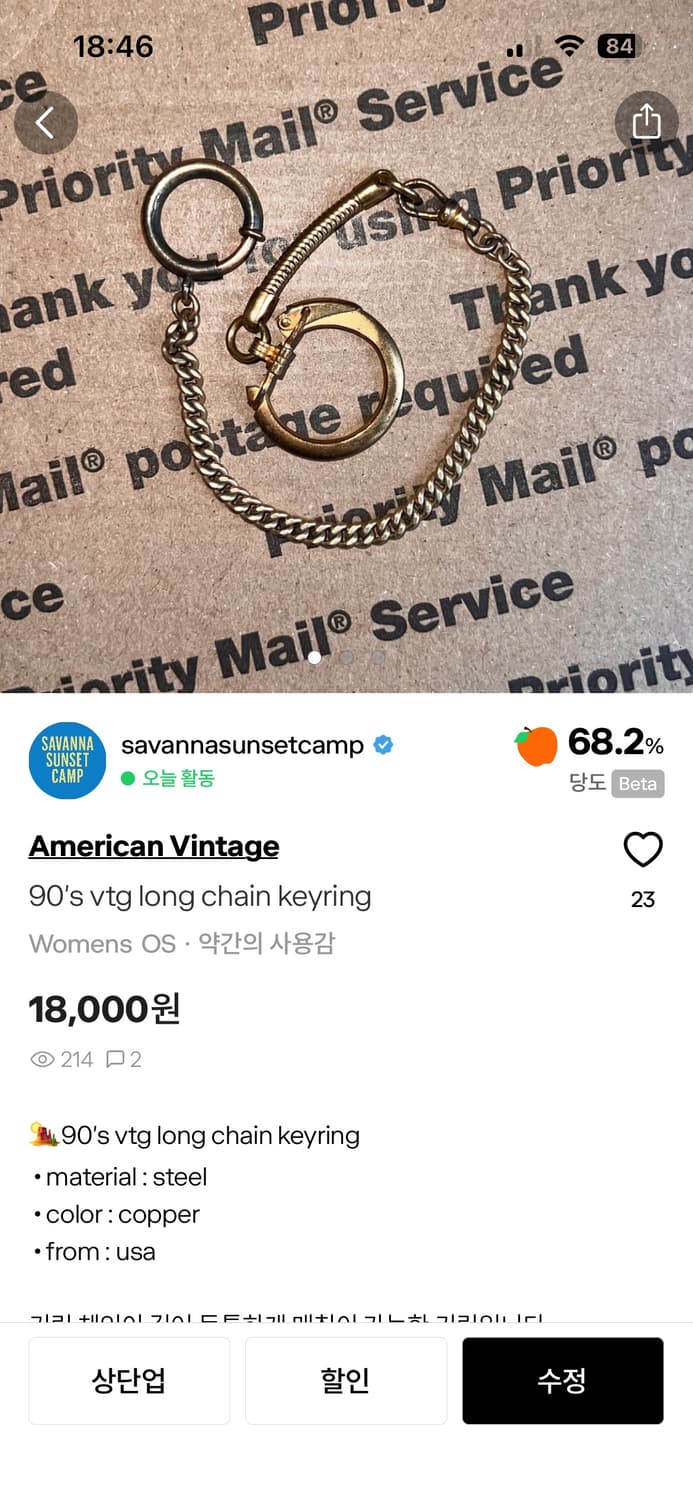This screenshot has width=693, height=1500.
Task: Open the comments speech bubble icon
Action: click(x=115, y=1059)
